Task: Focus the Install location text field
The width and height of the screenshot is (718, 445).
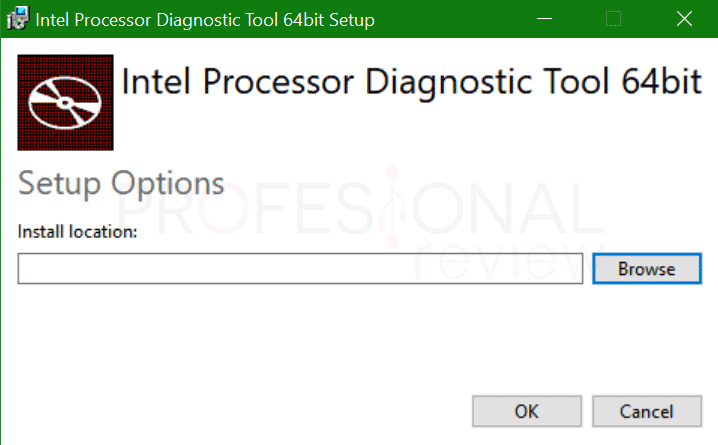Action: [300, 269]
